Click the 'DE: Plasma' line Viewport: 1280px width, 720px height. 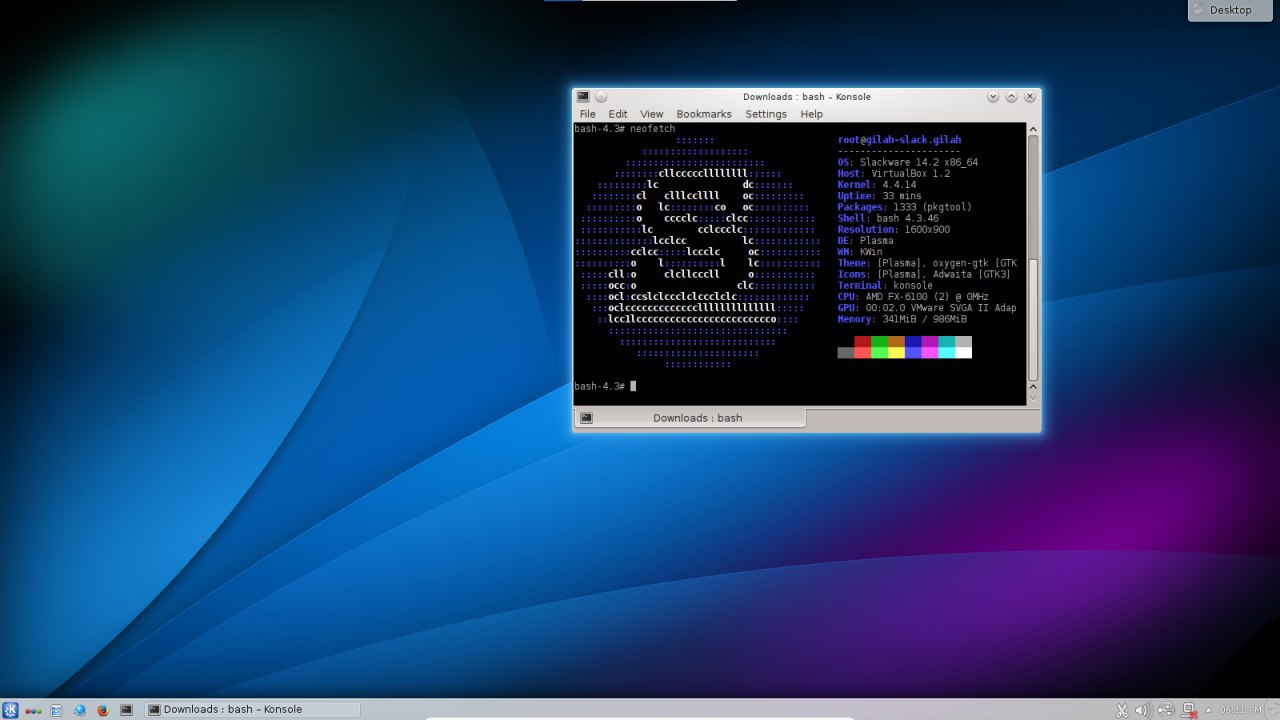tap(866, 241)
